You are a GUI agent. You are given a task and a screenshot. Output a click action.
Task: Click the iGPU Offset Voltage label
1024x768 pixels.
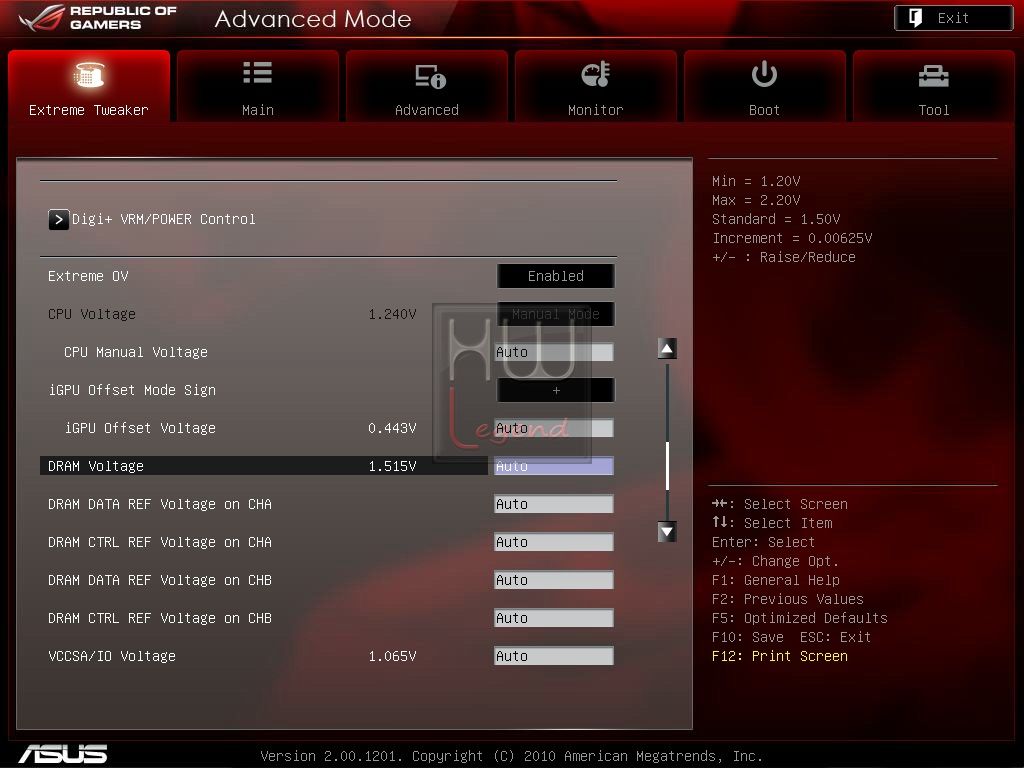[140, 428]
